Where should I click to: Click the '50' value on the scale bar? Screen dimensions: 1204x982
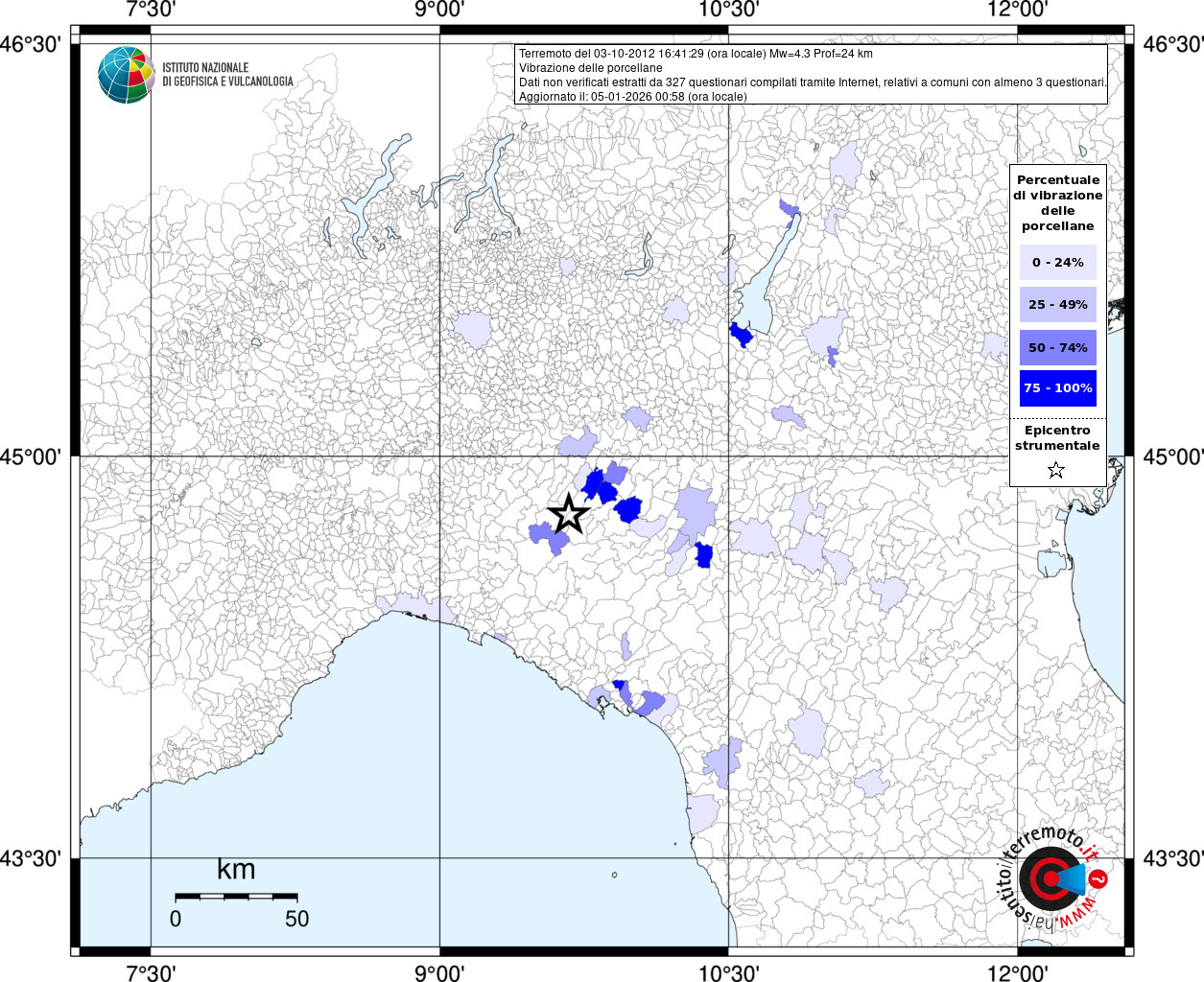(296, 919)
